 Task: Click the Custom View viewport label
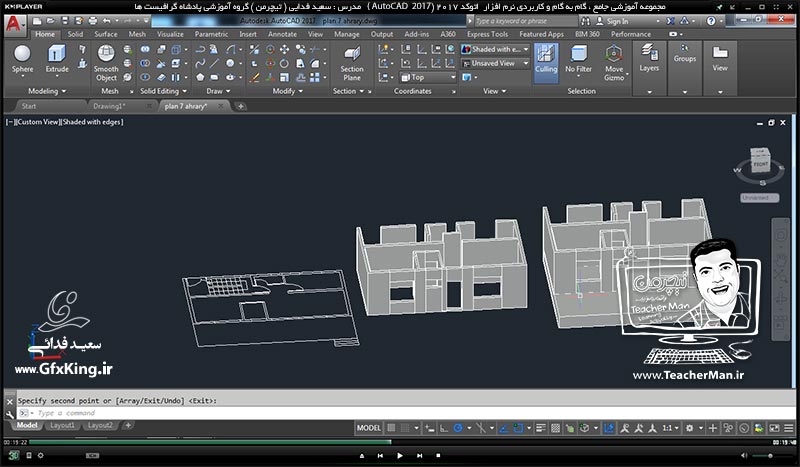tap(38, 122)
